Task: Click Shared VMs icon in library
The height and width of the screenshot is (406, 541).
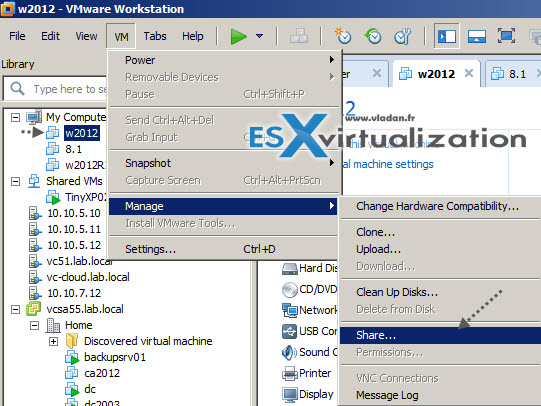Action: click(34, 181)
